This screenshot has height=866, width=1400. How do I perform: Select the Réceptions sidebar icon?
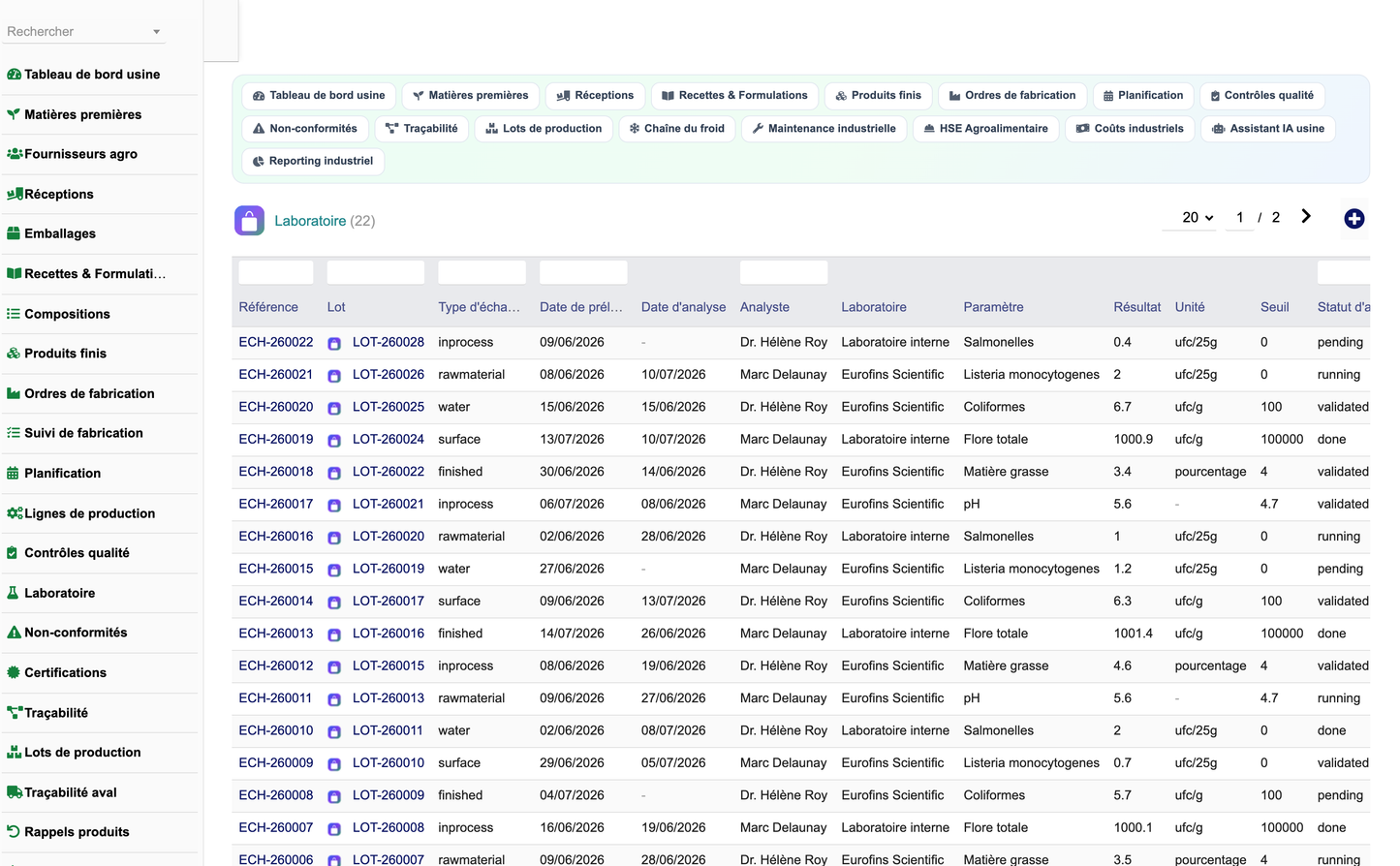[14, 194]
